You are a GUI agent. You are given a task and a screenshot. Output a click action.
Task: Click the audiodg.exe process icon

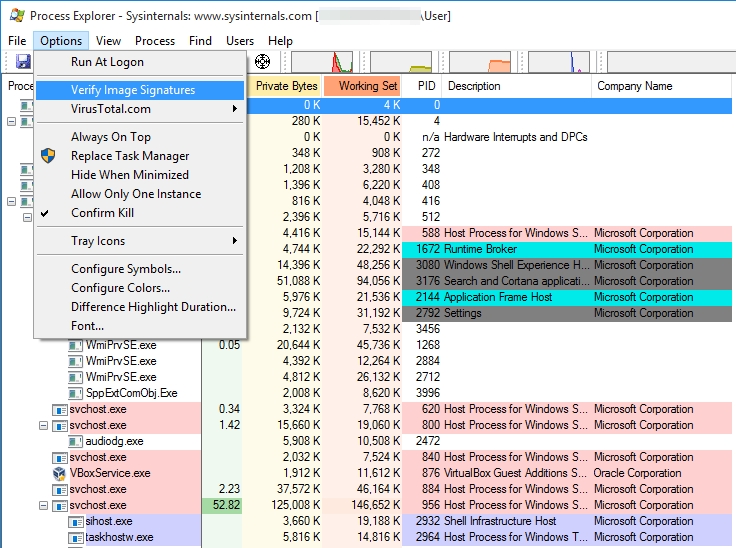click(x=75, y=441)
